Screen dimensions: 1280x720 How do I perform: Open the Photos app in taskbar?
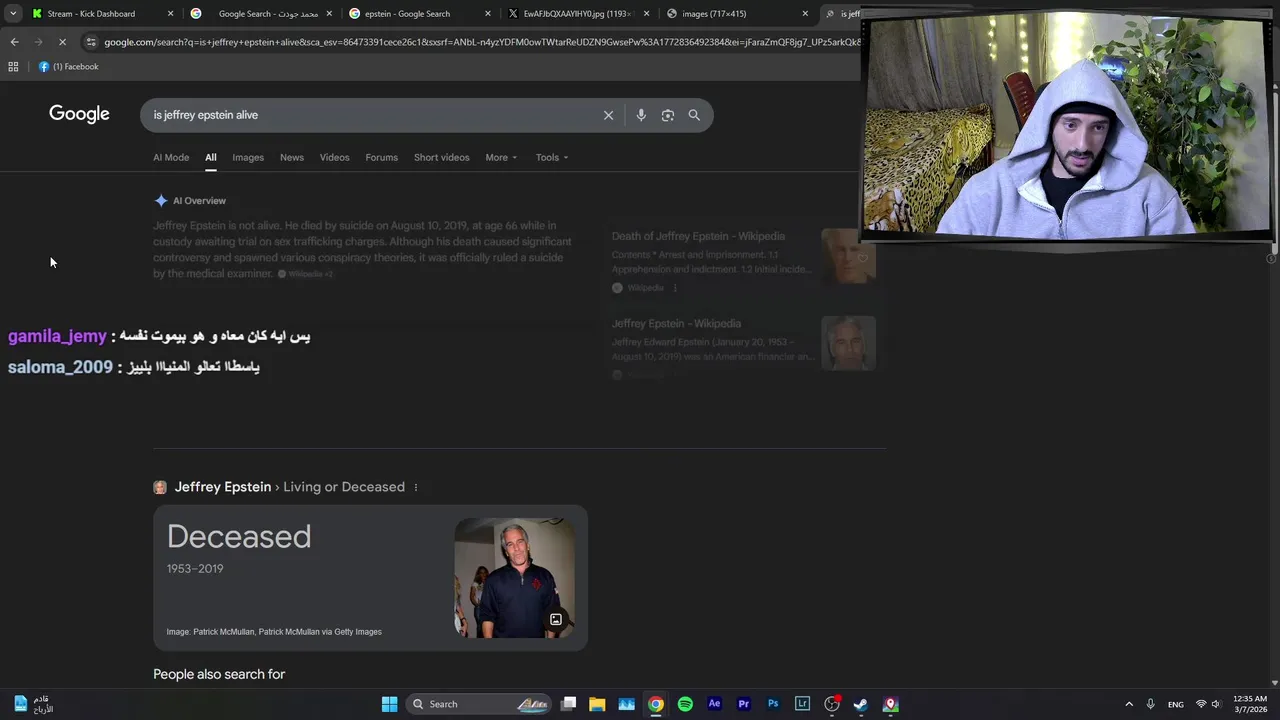626,704
